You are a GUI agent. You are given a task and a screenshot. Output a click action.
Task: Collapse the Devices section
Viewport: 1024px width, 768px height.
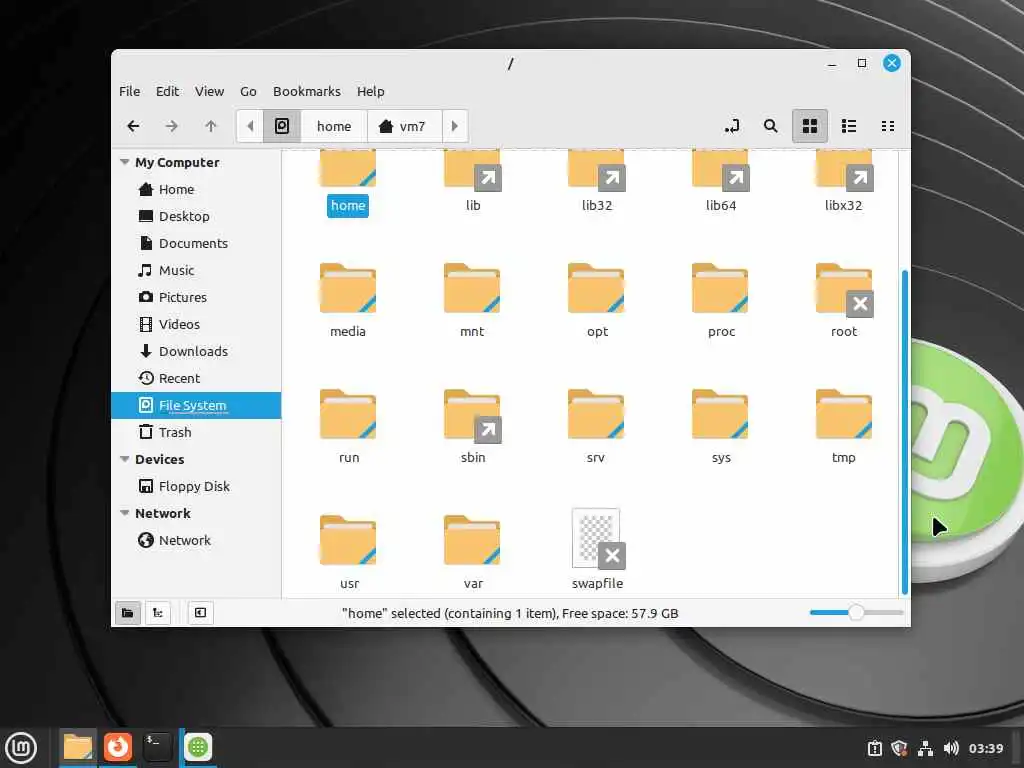[125, 459]
